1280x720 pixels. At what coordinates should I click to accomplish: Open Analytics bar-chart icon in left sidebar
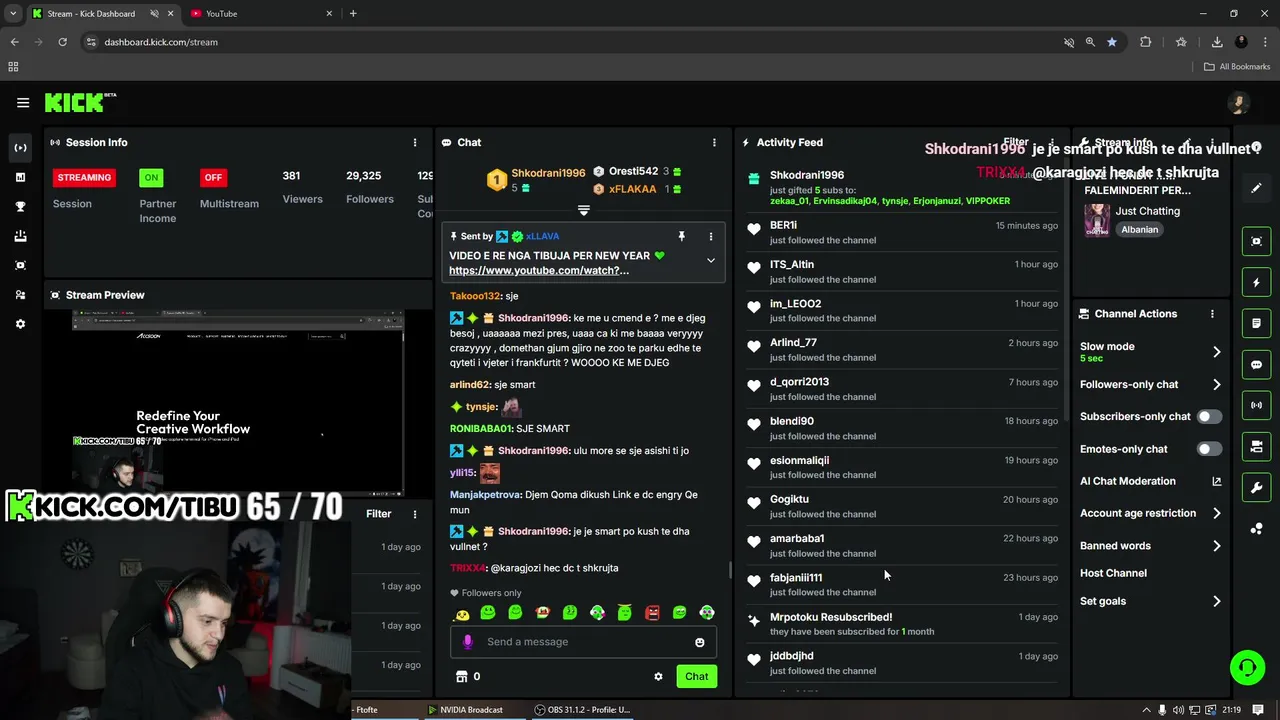(x=20, y=177)
